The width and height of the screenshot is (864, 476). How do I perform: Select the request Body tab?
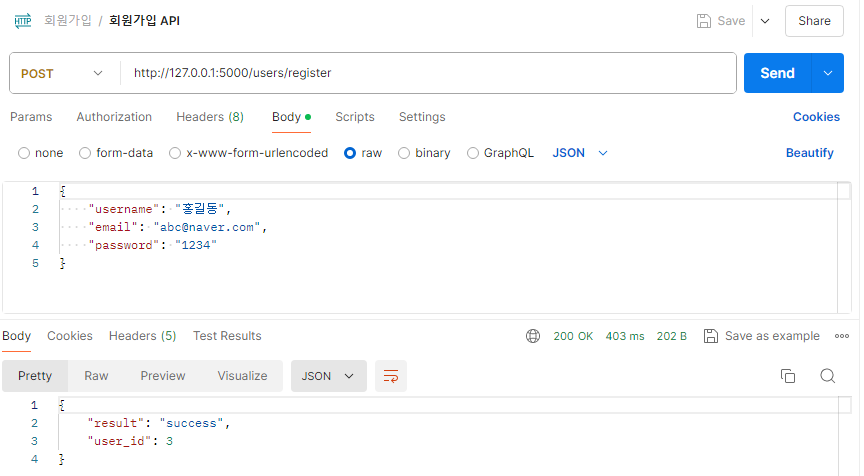pos(291,117)
